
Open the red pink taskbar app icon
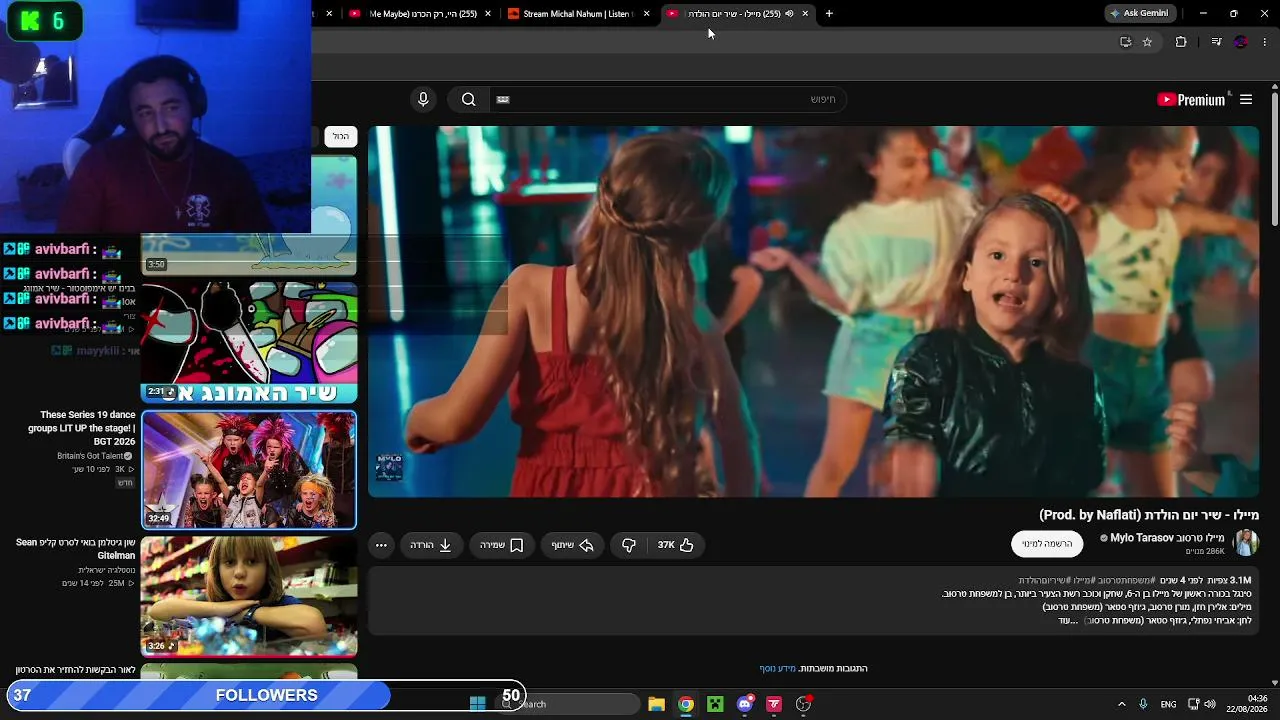(774, 704)
